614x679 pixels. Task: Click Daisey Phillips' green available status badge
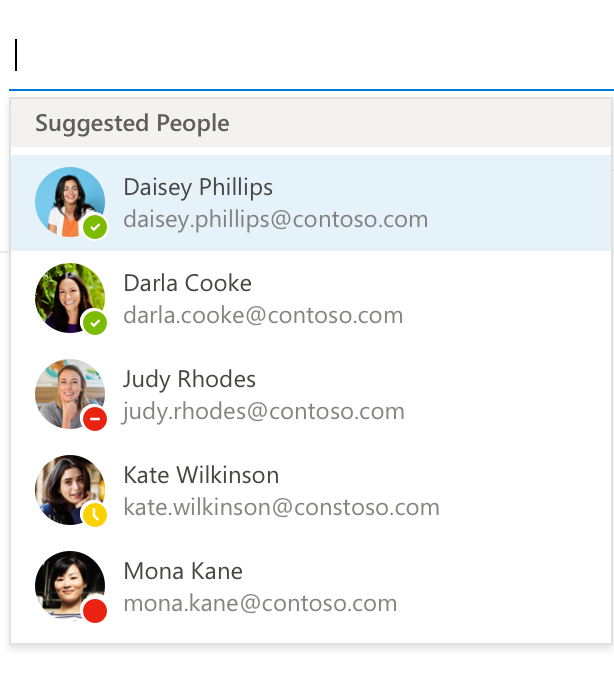pos(95,227)
